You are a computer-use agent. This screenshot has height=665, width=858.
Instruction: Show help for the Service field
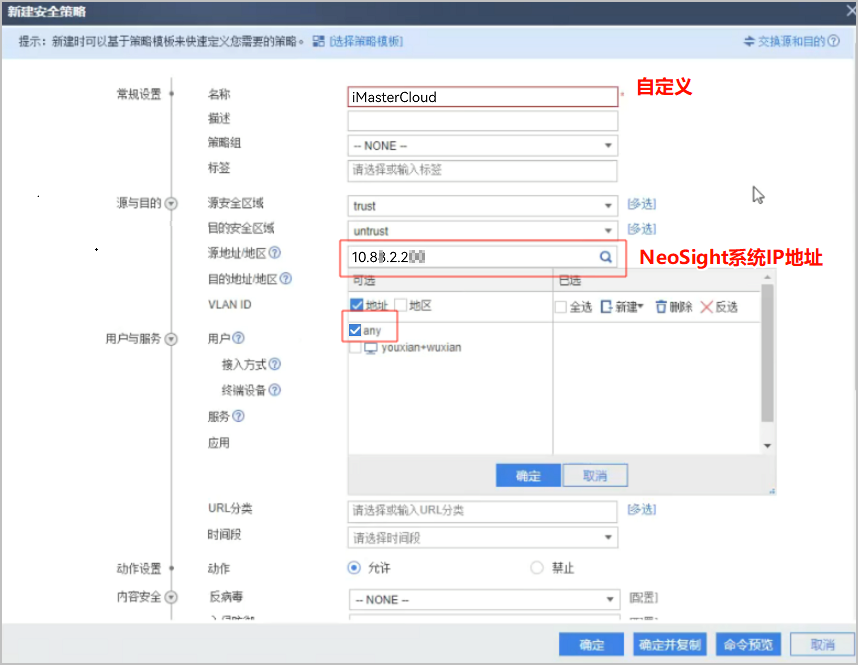(x=238, y=416)
